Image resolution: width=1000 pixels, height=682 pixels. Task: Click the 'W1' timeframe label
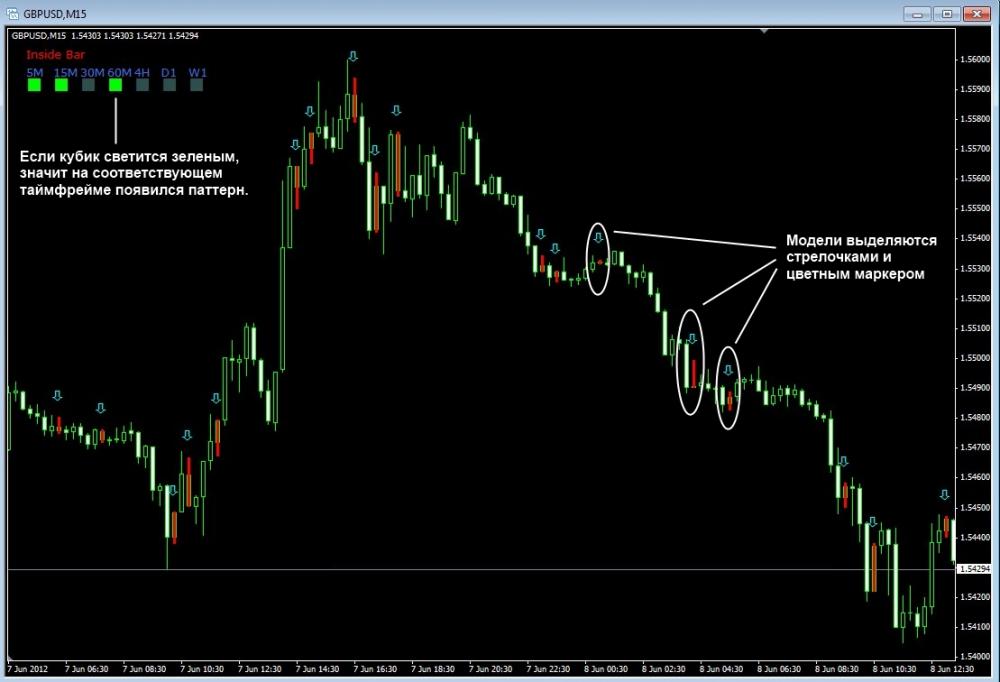(x=198, y=73)
